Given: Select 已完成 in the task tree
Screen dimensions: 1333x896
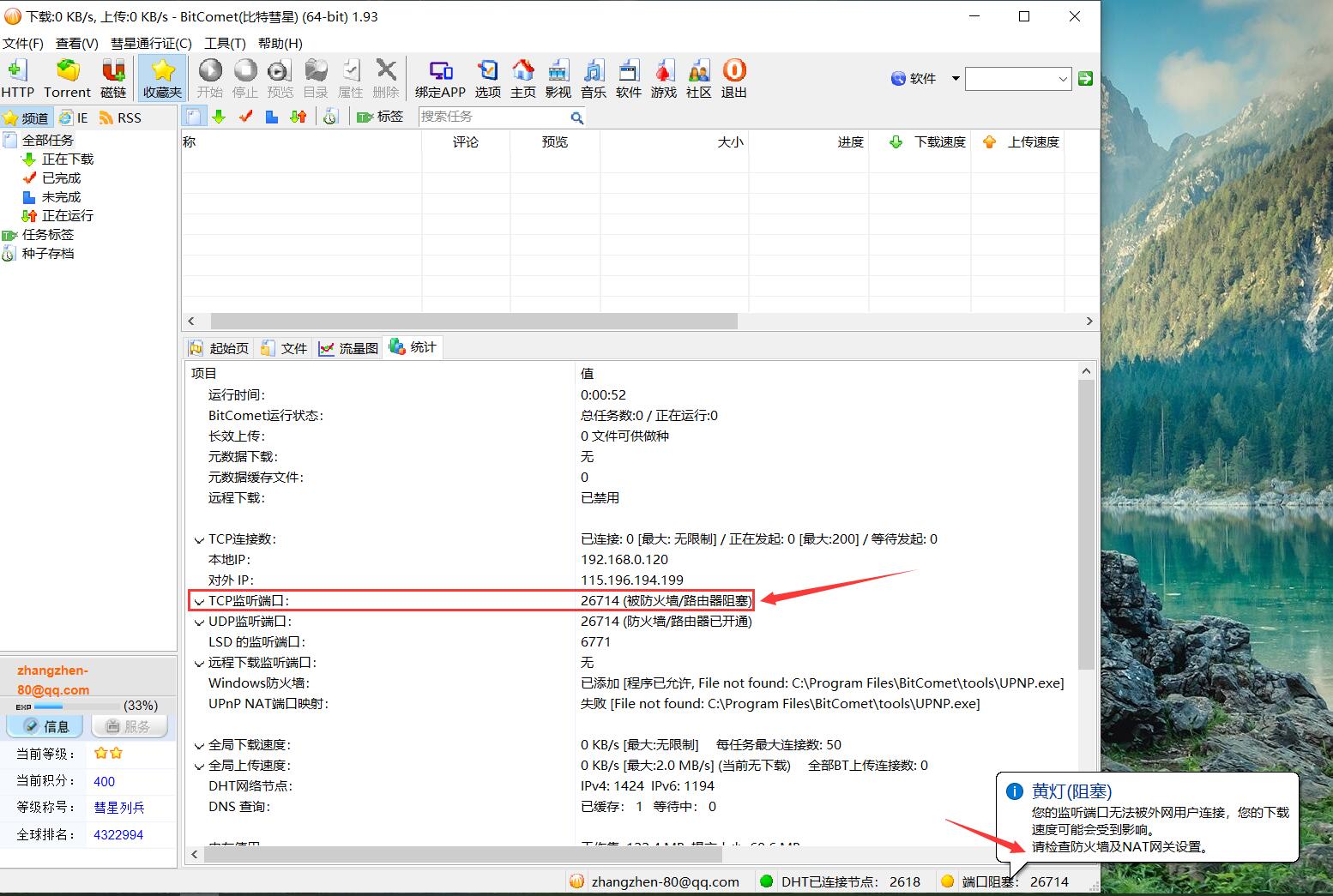Looking at the screenshot, I should point(61,177).
